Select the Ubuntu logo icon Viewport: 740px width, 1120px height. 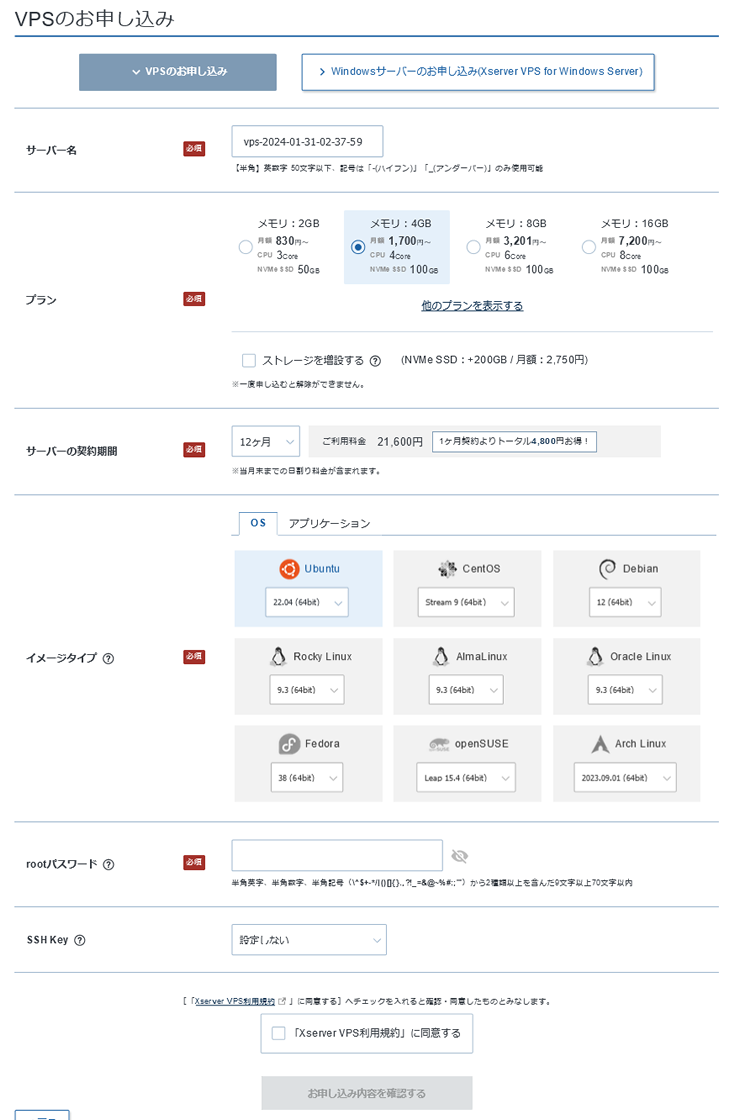(x=289, y=569)
